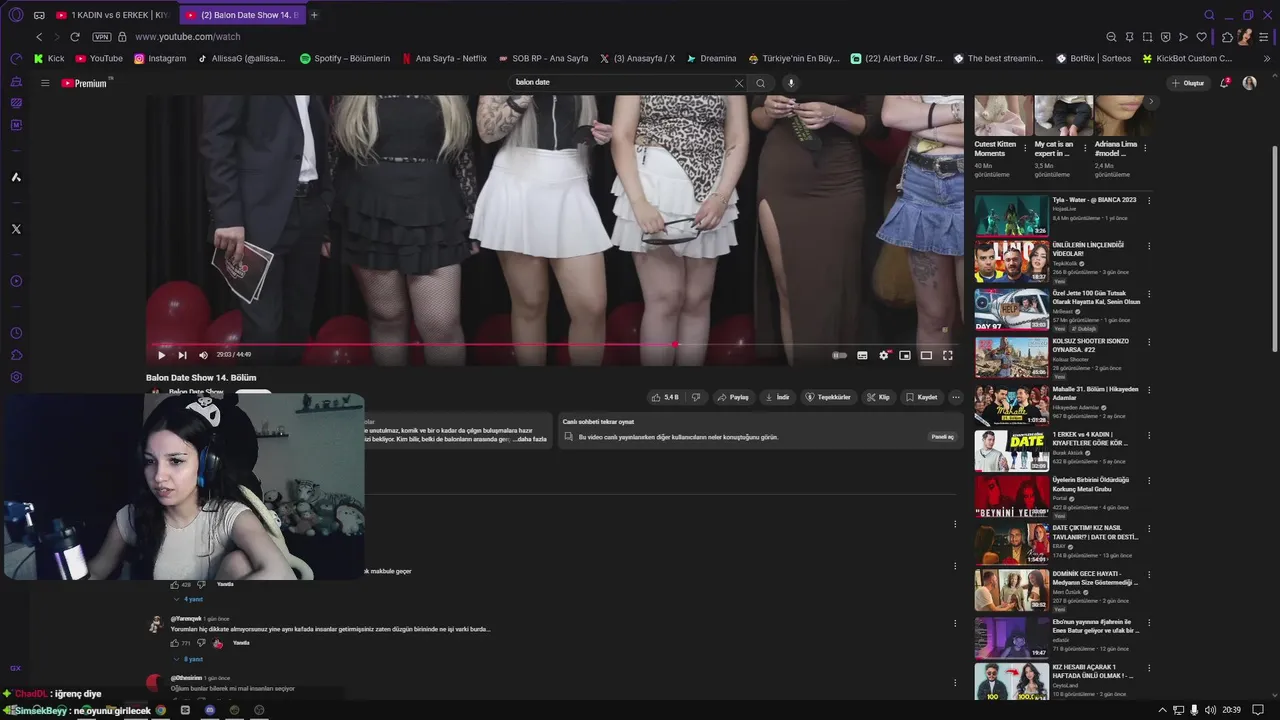This screenshot has height=720, width=1280.
Task: Toggle subtitles in video player
Action: point(862,355)
